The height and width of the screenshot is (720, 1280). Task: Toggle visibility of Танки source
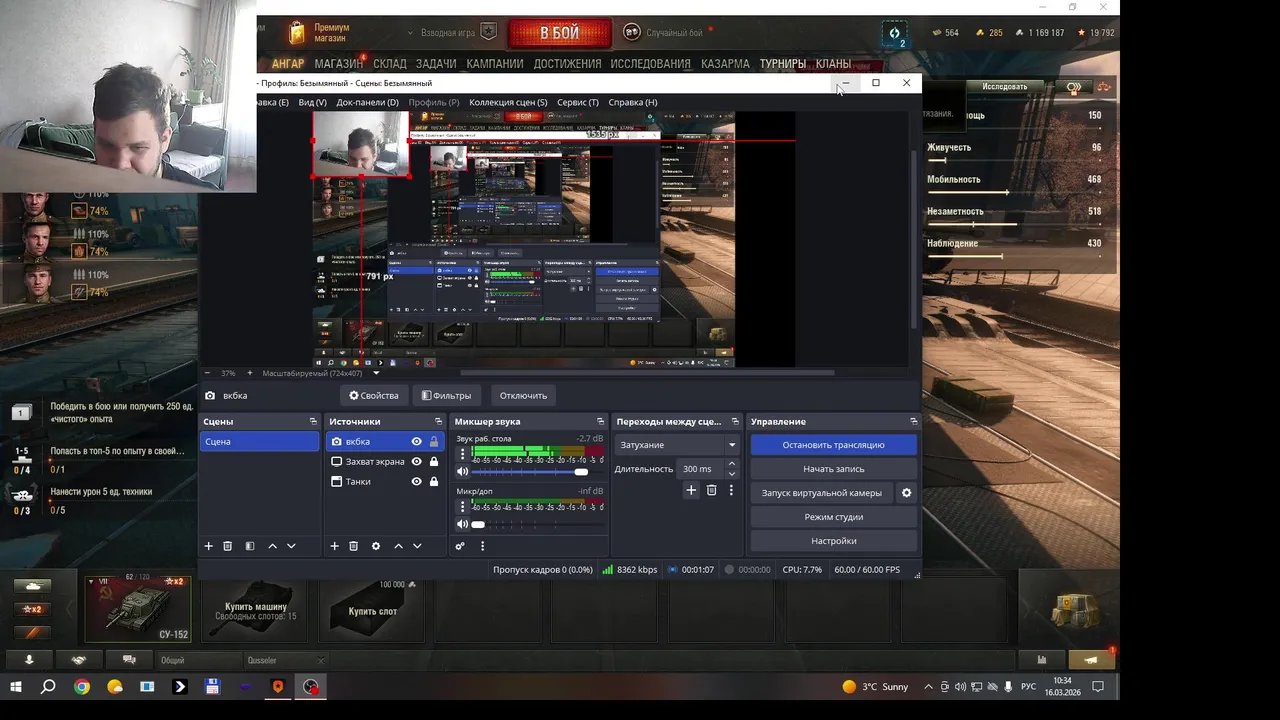(x=417, y=481)
